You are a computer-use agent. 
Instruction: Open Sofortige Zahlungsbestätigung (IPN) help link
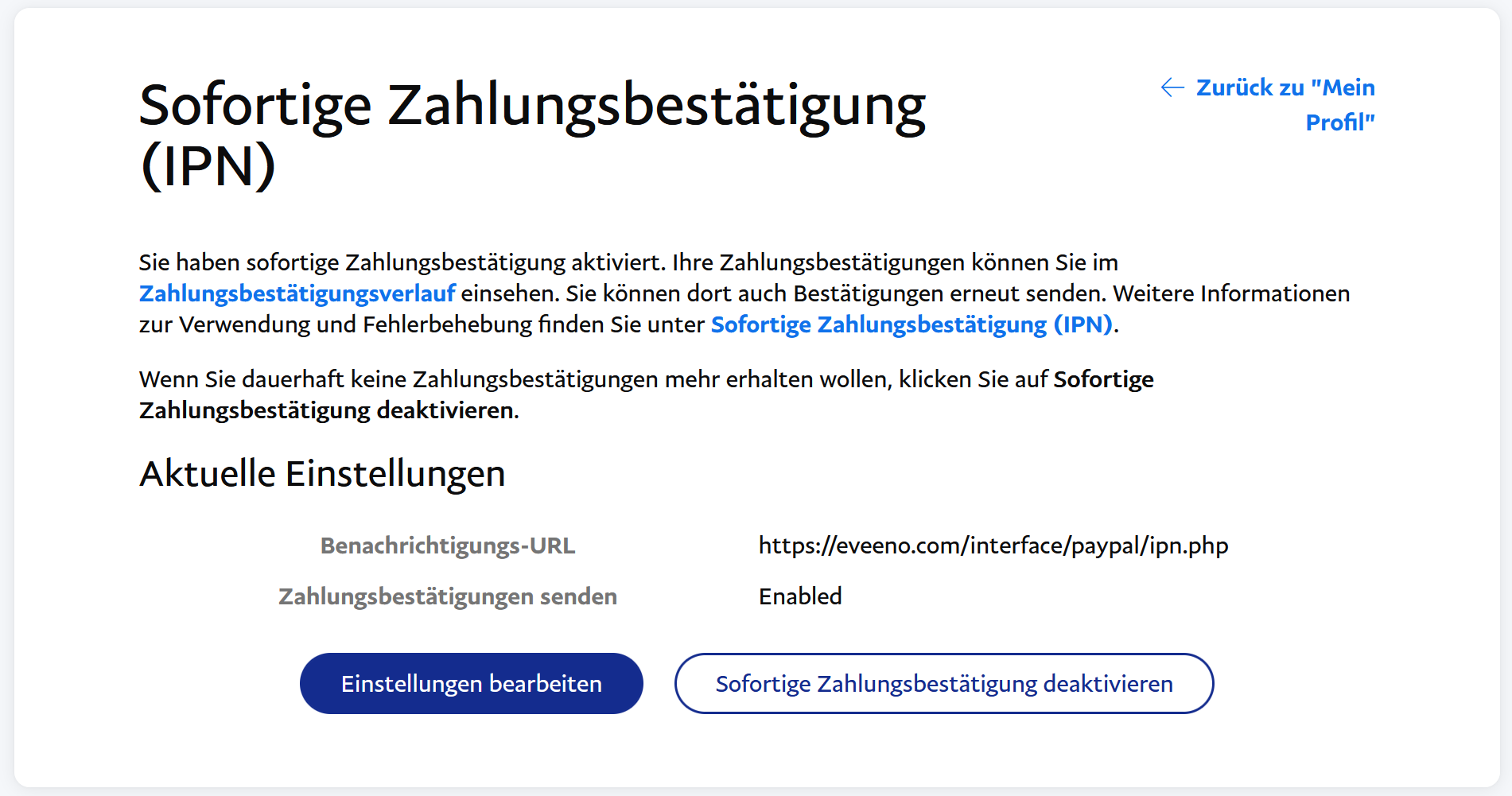911,324
